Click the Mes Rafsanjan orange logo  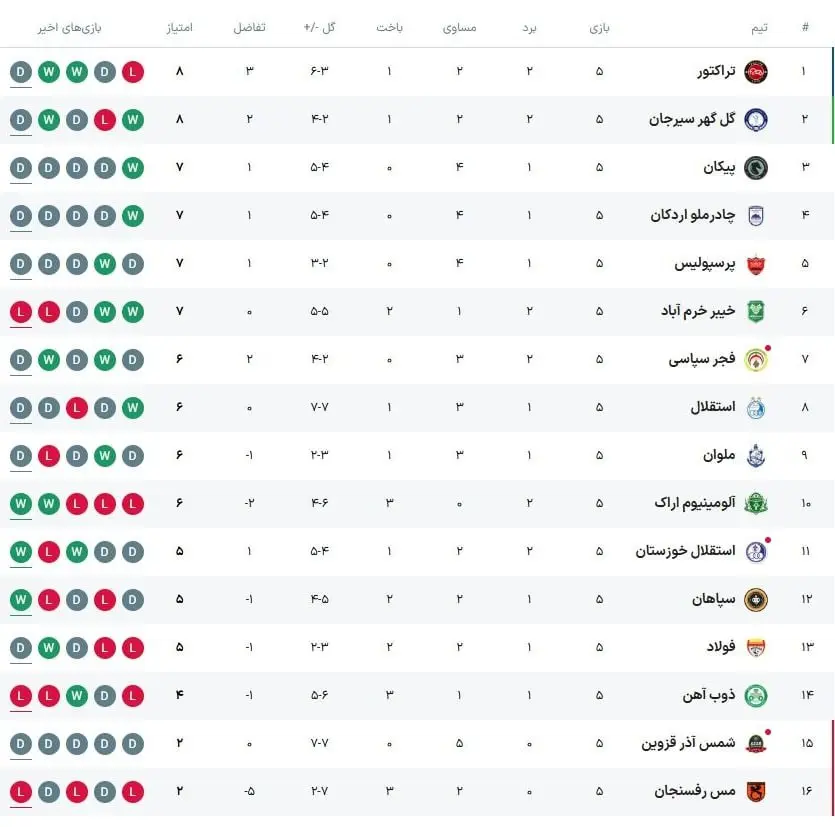click(755, 792)
